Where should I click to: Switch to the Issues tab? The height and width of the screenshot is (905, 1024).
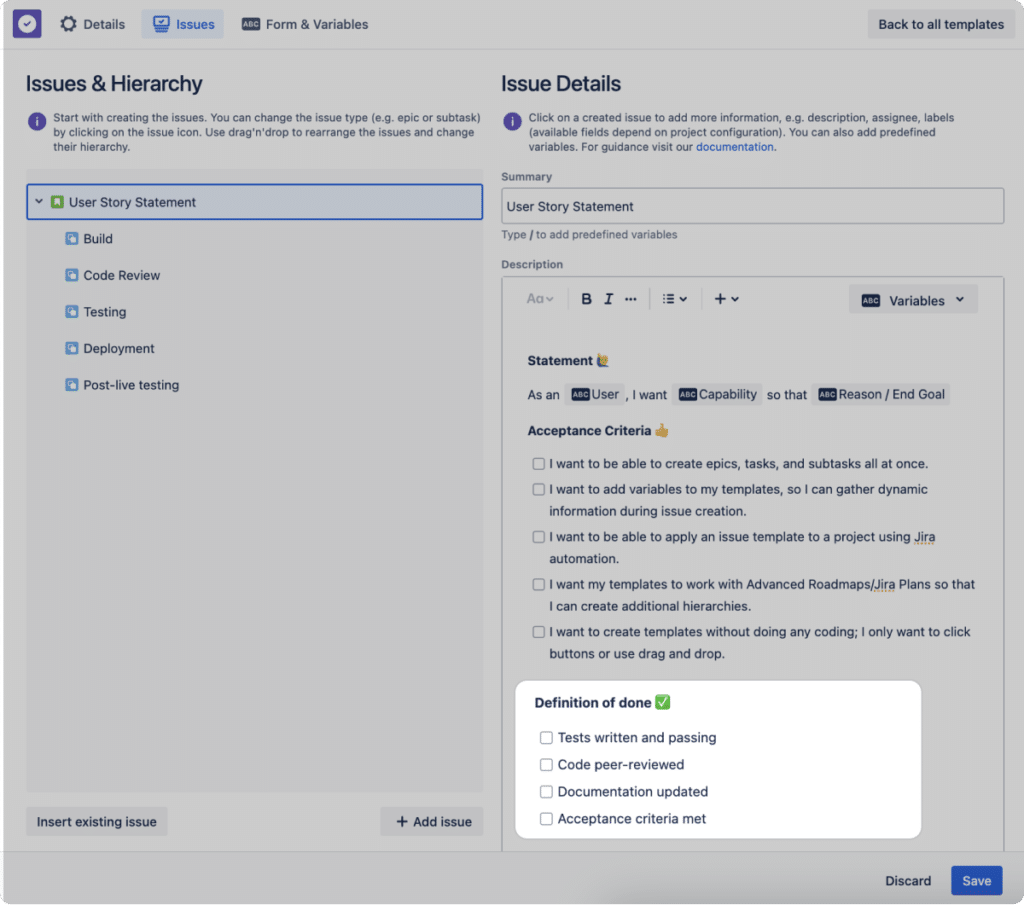coord(183,24)
